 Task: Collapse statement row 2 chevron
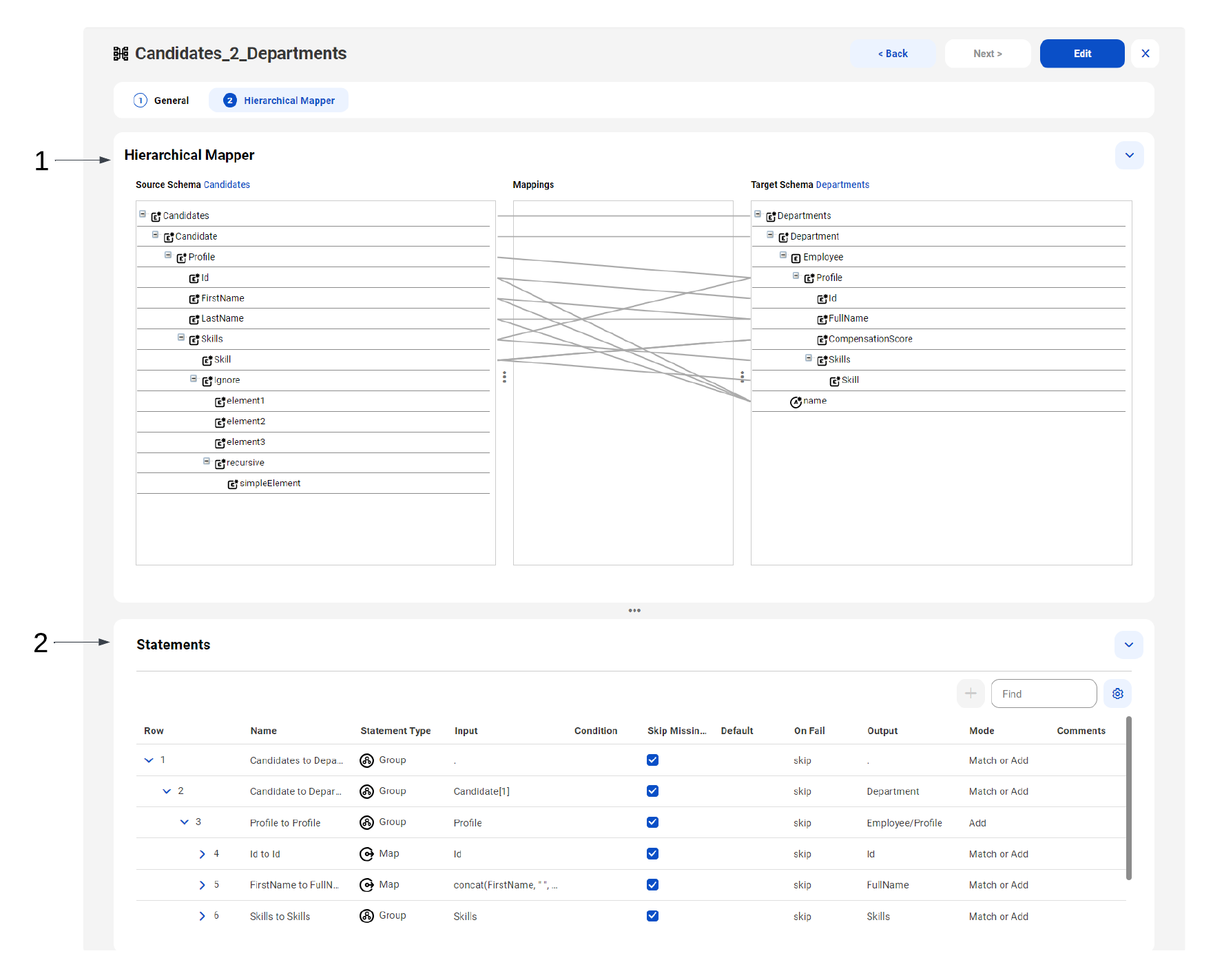coord(167,791)
